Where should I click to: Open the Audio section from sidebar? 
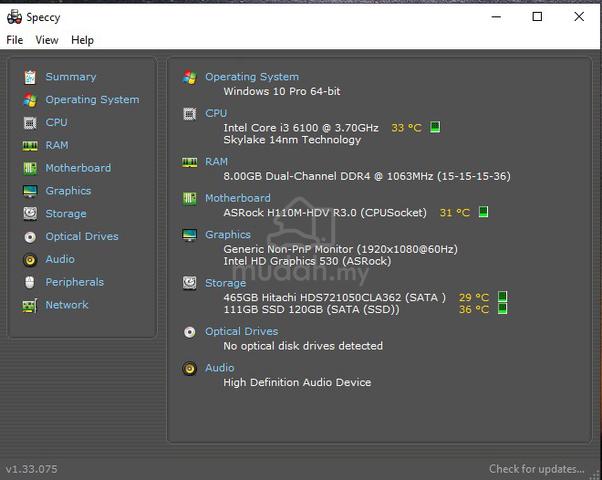(60, 259)
